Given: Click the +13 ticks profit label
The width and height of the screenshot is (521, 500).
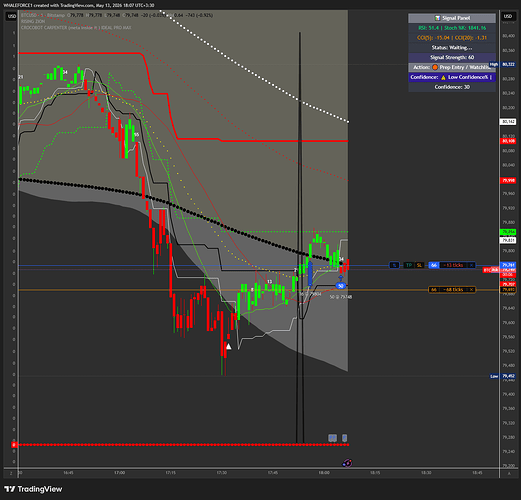Looking at the screenshot, I should (x=453, y=265).
